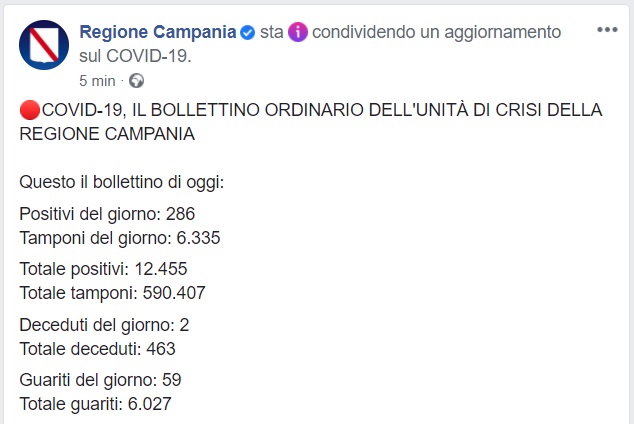Click the 'Deceduti del giorno: 2' line
Viewport: 634px width, 424px height.
click(104, 325)
